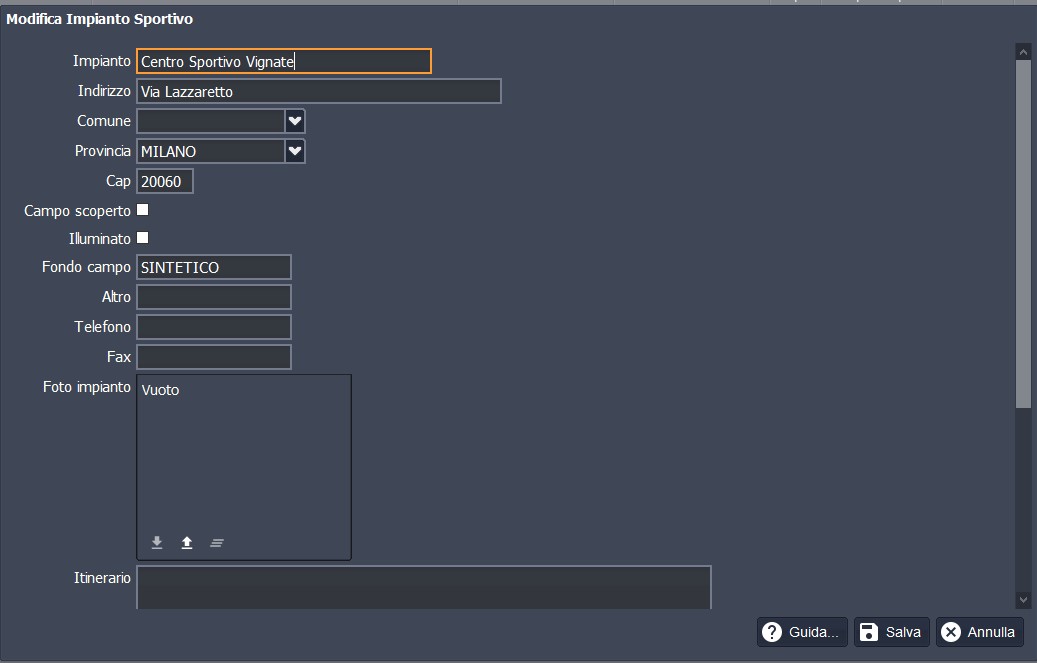The image size is (1037, 663).
Task: Click the X icon on Annulla
Action: [951, 632]
